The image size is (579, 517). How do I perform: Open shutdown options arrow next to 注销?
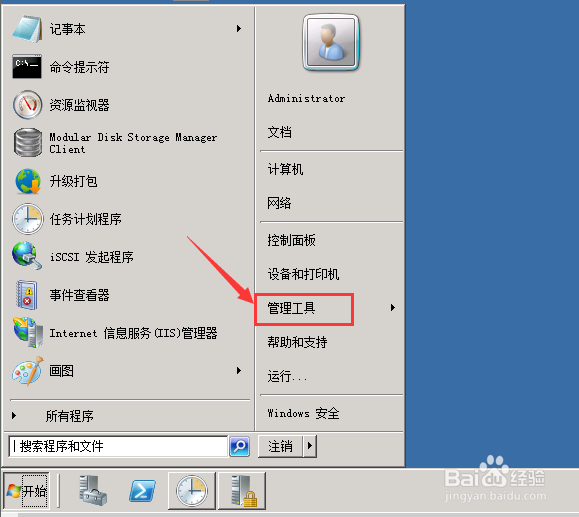pos(310,446)
